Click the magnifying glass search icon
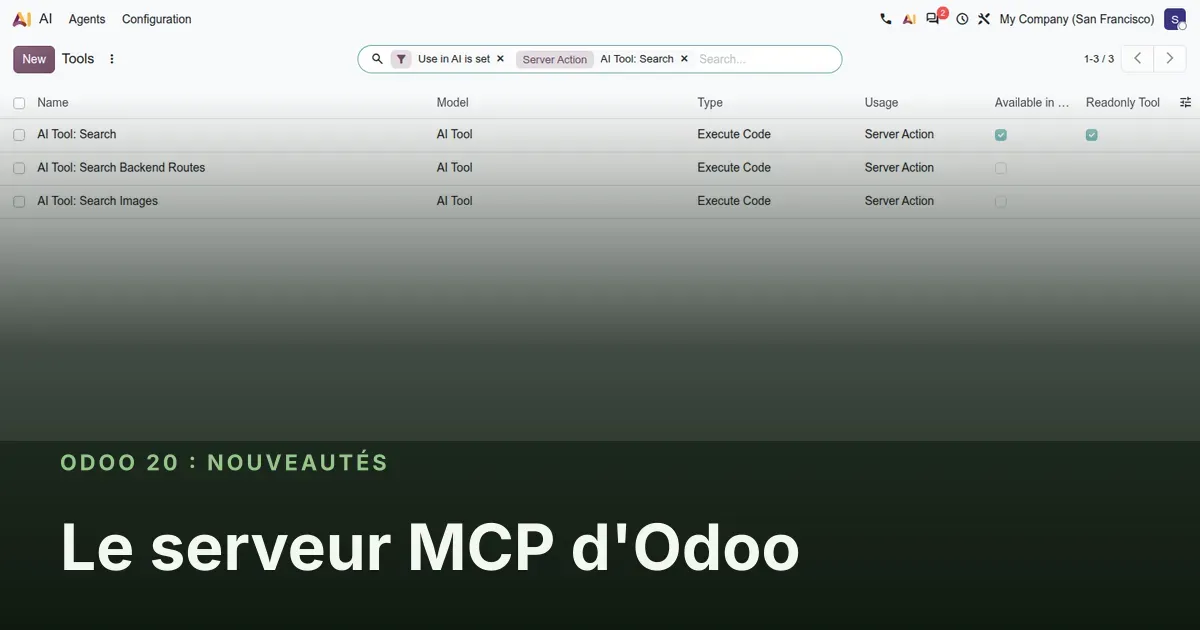This screenshot has width=1200, height=630. click(377, 59)
